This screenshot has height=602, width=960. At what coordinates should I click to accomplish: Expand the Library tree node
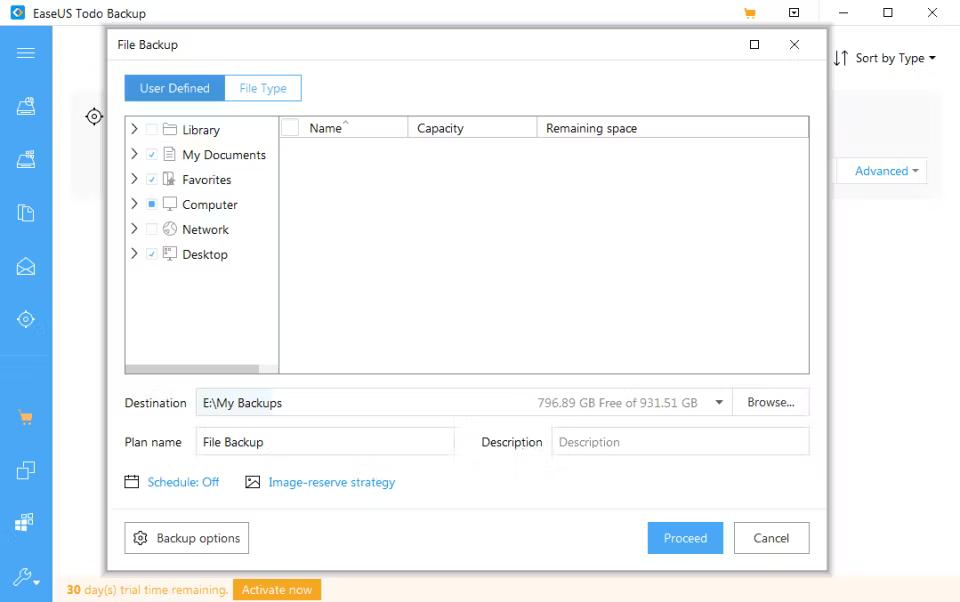point(134,129)
